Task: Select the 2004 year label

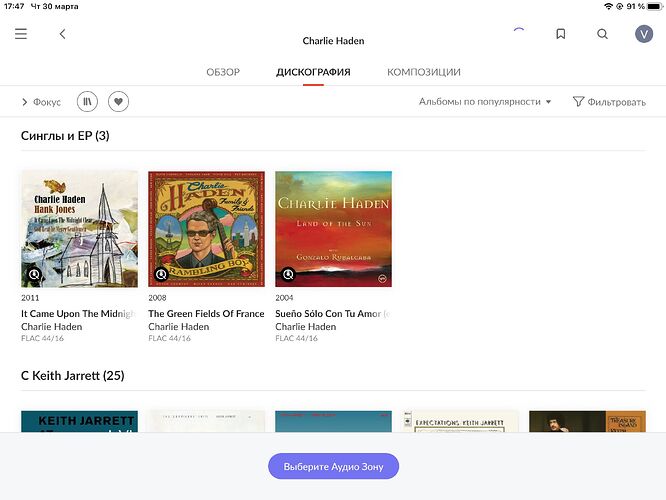Action: click(284, 298)
